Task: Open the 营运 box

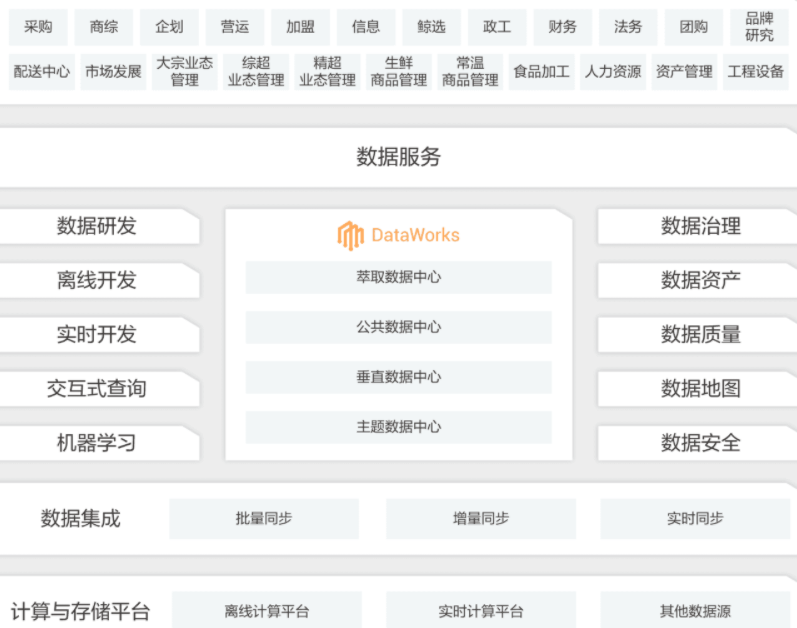Action: click(x=235, y=27)
